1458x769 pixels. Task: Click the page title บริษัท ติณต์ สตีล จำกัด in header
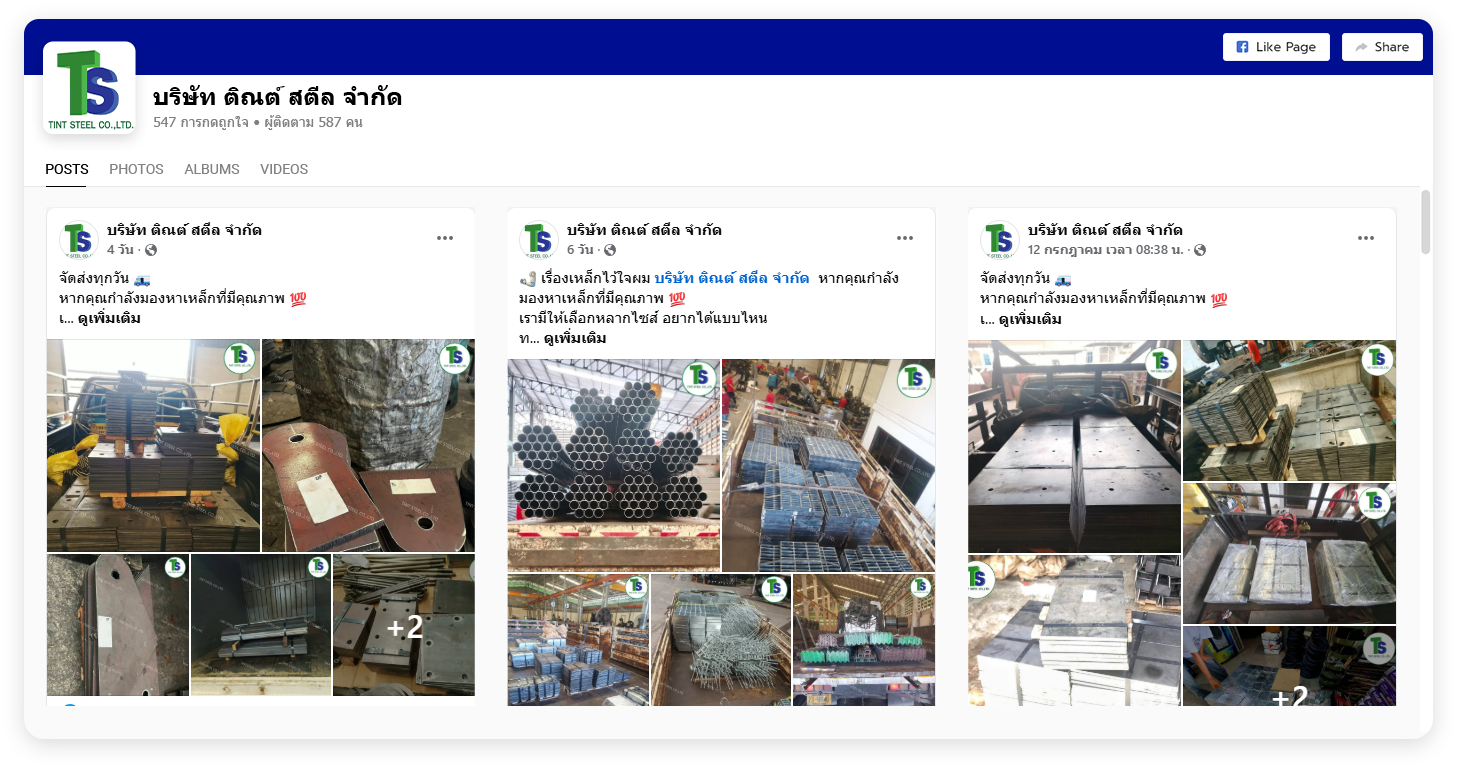[278, 98]
